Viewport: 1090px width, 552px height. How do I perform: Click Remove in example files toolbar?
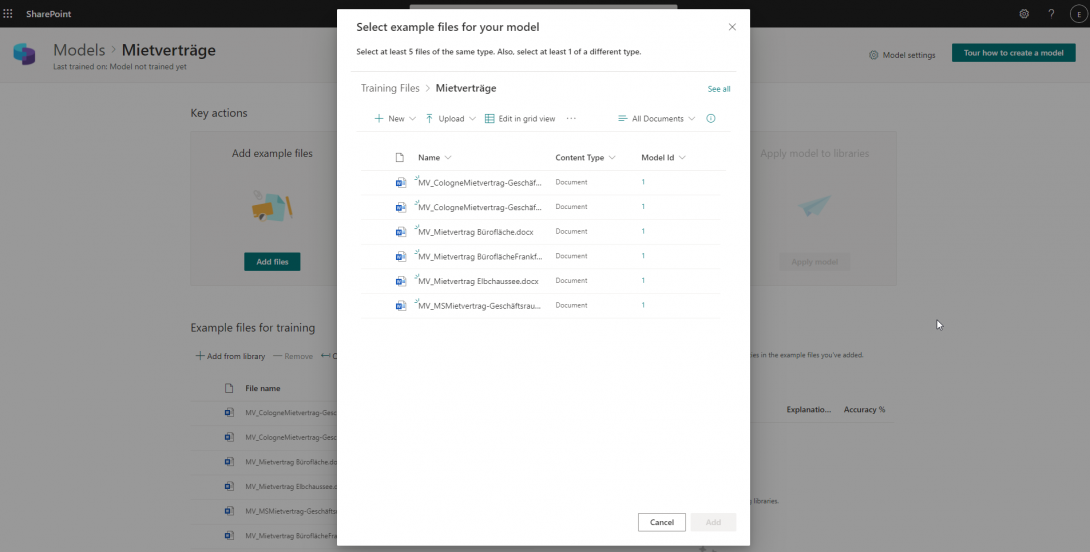293,356
